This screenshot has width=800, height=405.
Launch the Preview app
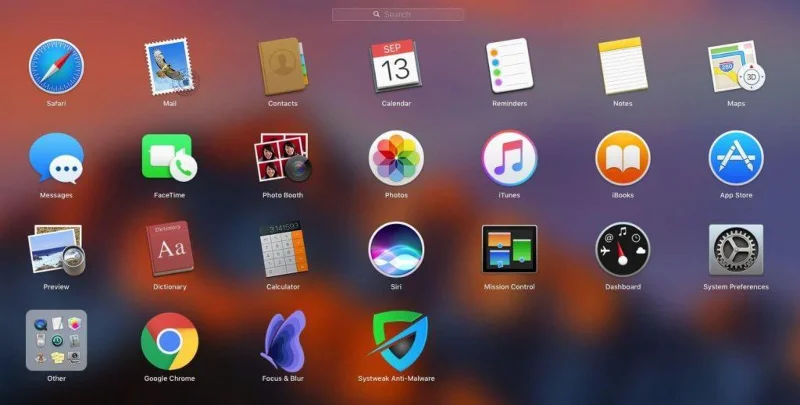(x=56, y=250)
